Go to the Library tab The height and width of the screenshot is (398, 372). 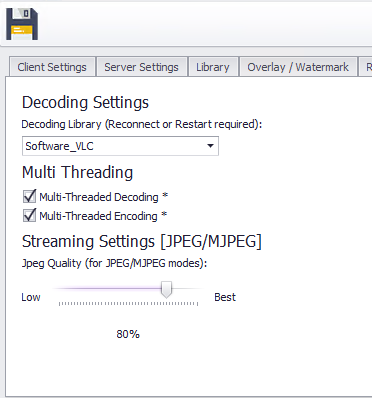[x=213, y=67]
